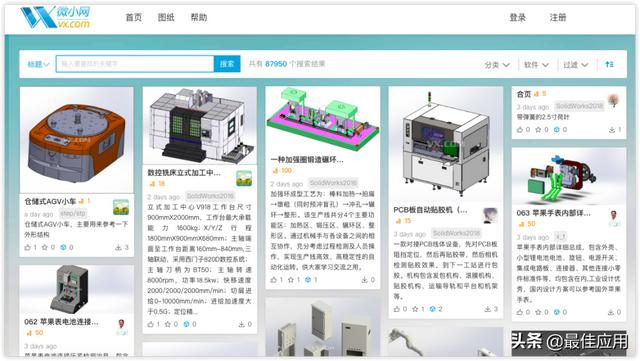Favorite the PCB板自动贴胶机 card star icon
Image resolution: width=640 pixels, height=361 pixels.
tap(415, 309)
